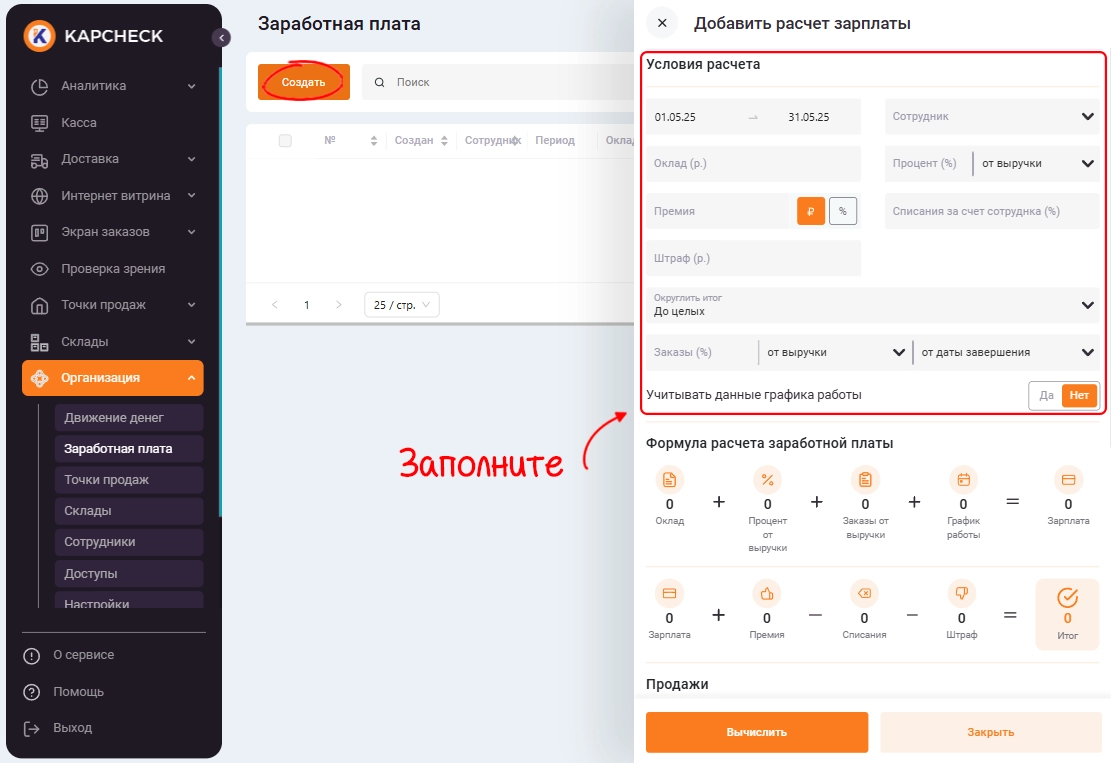Collapse sidebar with the round arrow button
Viewport: 1111px width, 763px height.
point(221,38)
